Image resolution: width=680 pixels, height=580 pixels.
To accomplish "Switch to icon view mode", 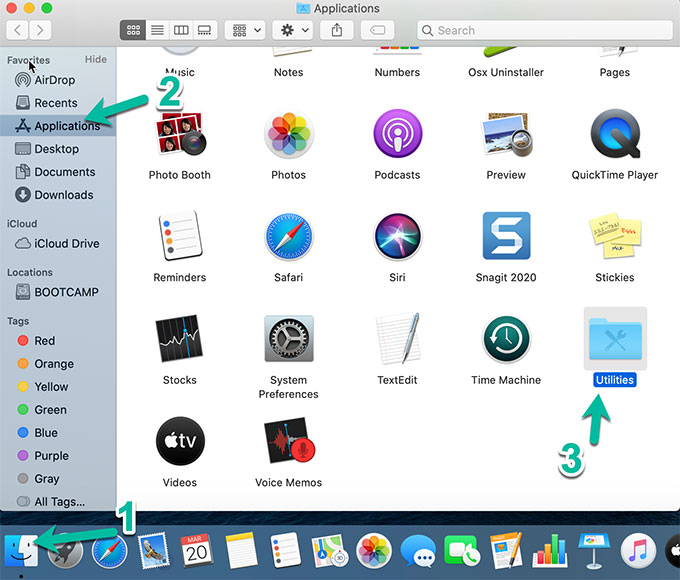I will [132, 31].
